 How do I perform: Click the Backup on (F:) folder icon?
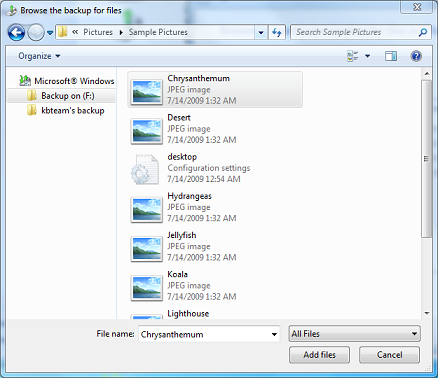(x=32, y=96)
